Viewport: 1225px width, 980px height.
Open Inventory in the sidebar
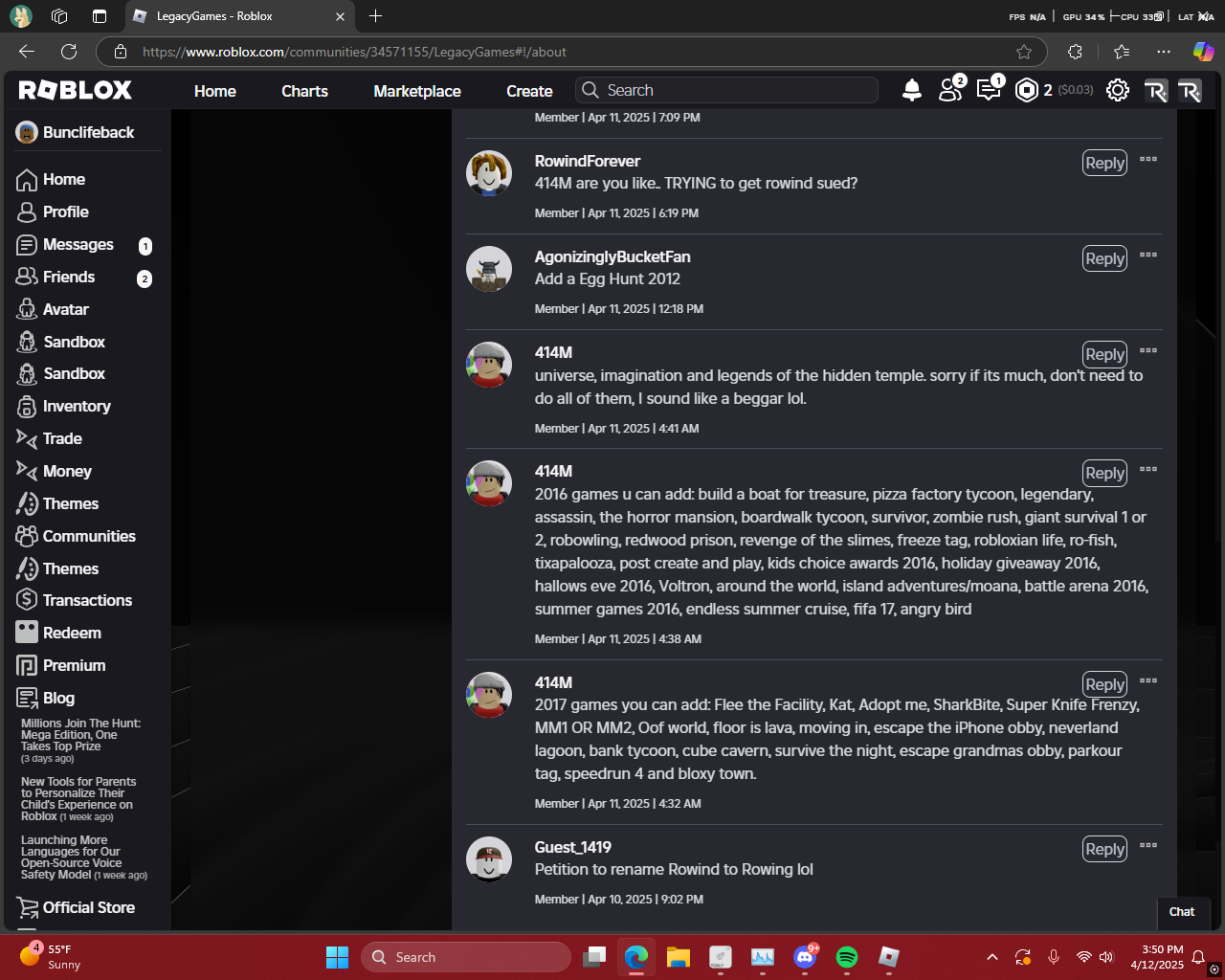point(77,407)
